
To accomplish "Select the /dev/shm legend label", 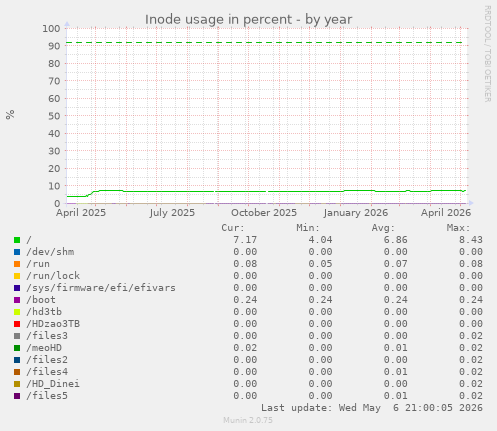I will click(50, 252).
